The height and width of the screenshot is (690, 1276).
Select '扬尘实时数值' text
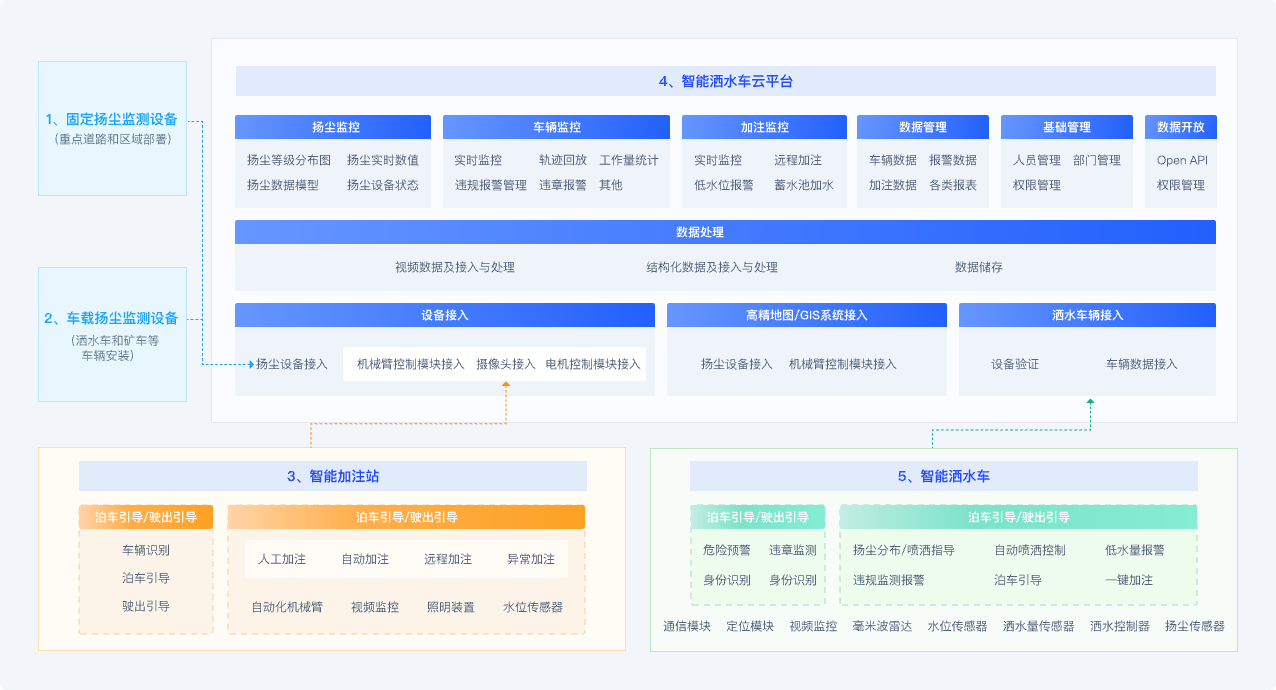pos(383,160)
